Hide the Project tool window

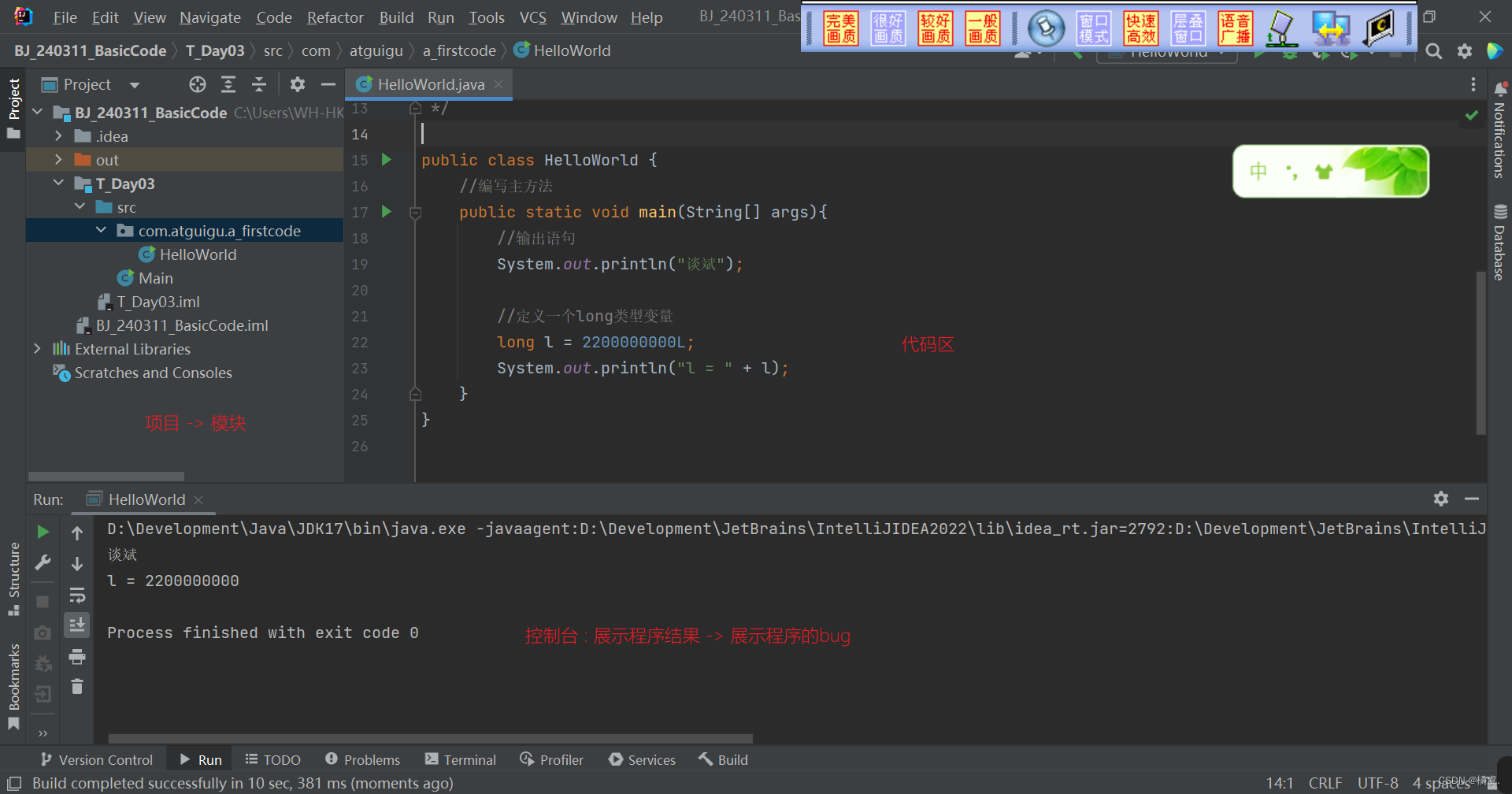pyautogui.click(x=328, y=84)
